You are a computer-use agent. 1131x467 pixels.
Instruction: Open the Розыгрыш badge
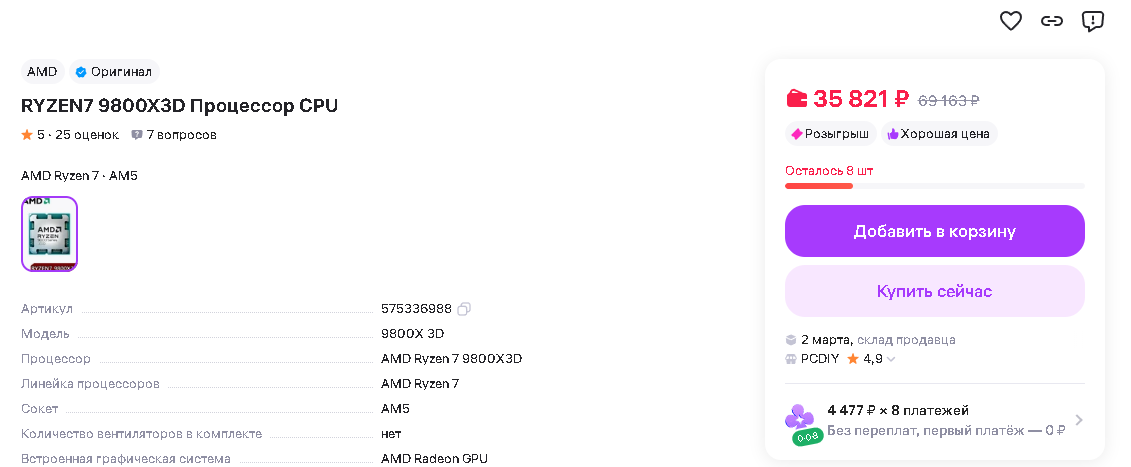point(831,134)
